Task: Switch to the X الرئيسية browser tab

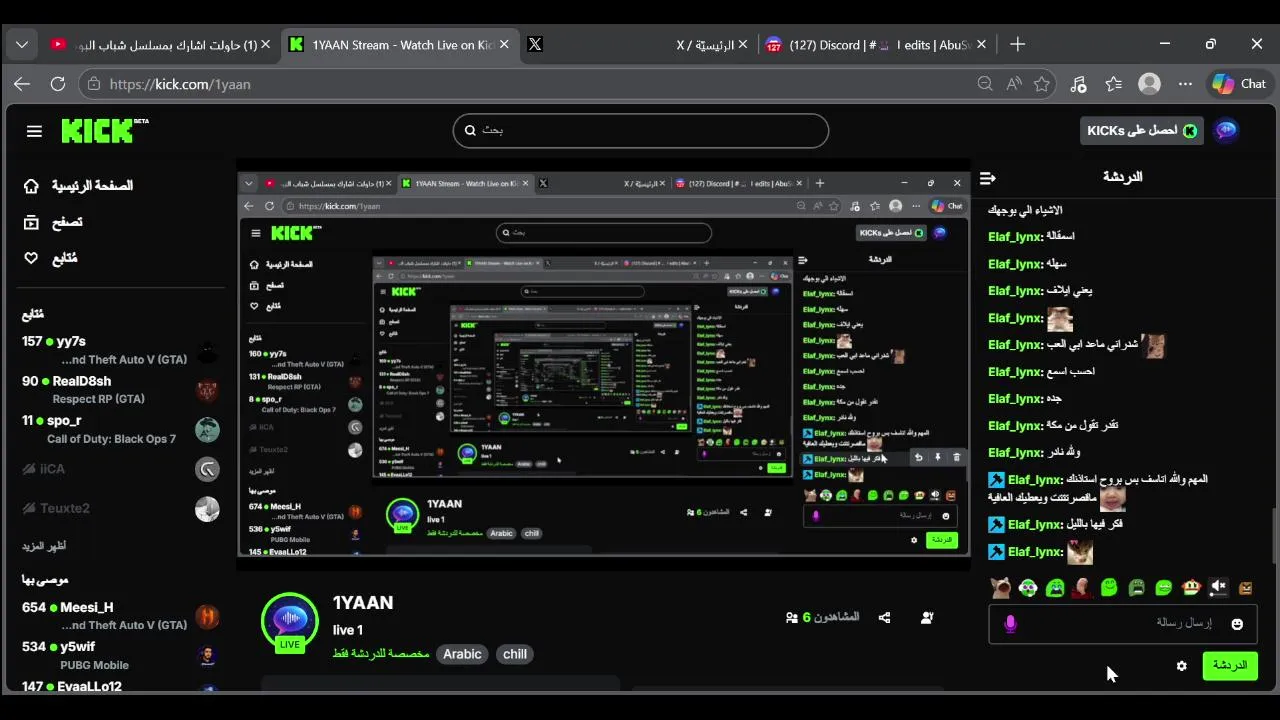Action: tap(712, 45)
